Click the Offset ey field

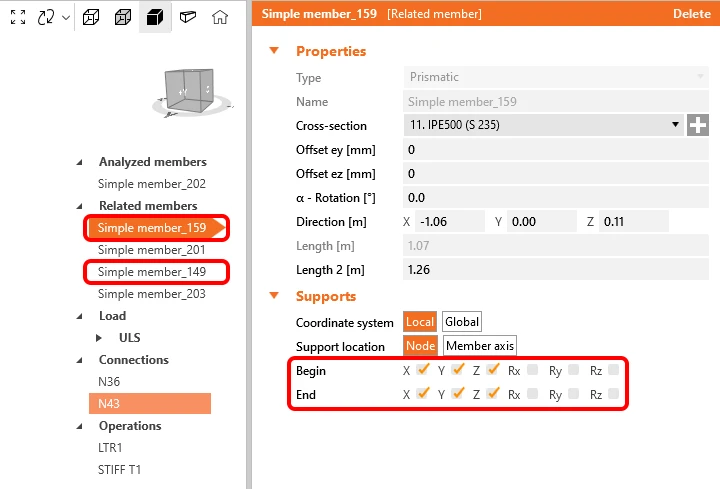coord(556,150)
